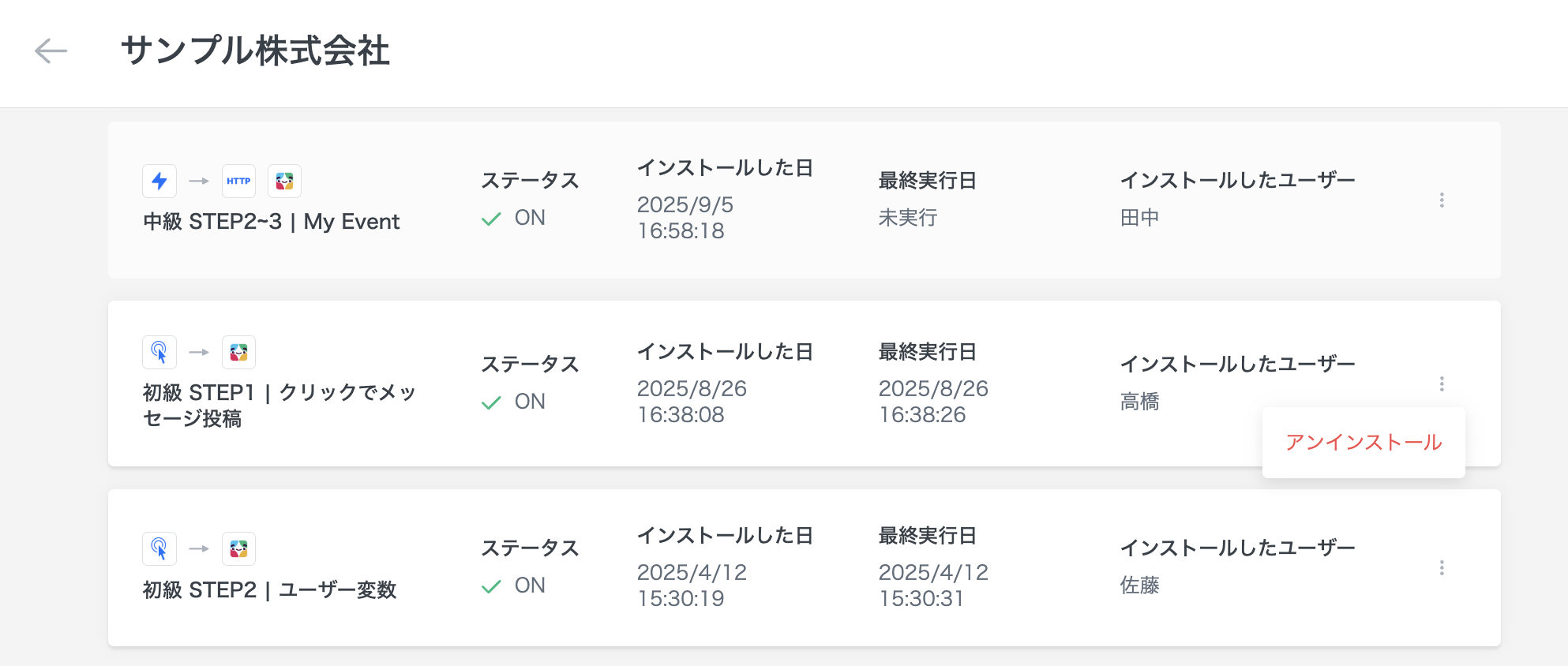Click the click-trigger icon in ユーザー変数 row
This screenshot has width=1568, height=666.
point(159,548)
